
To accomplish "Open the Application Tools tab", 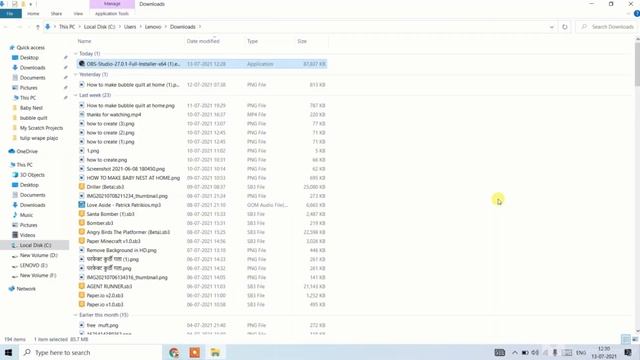I will tap(112, 13).
